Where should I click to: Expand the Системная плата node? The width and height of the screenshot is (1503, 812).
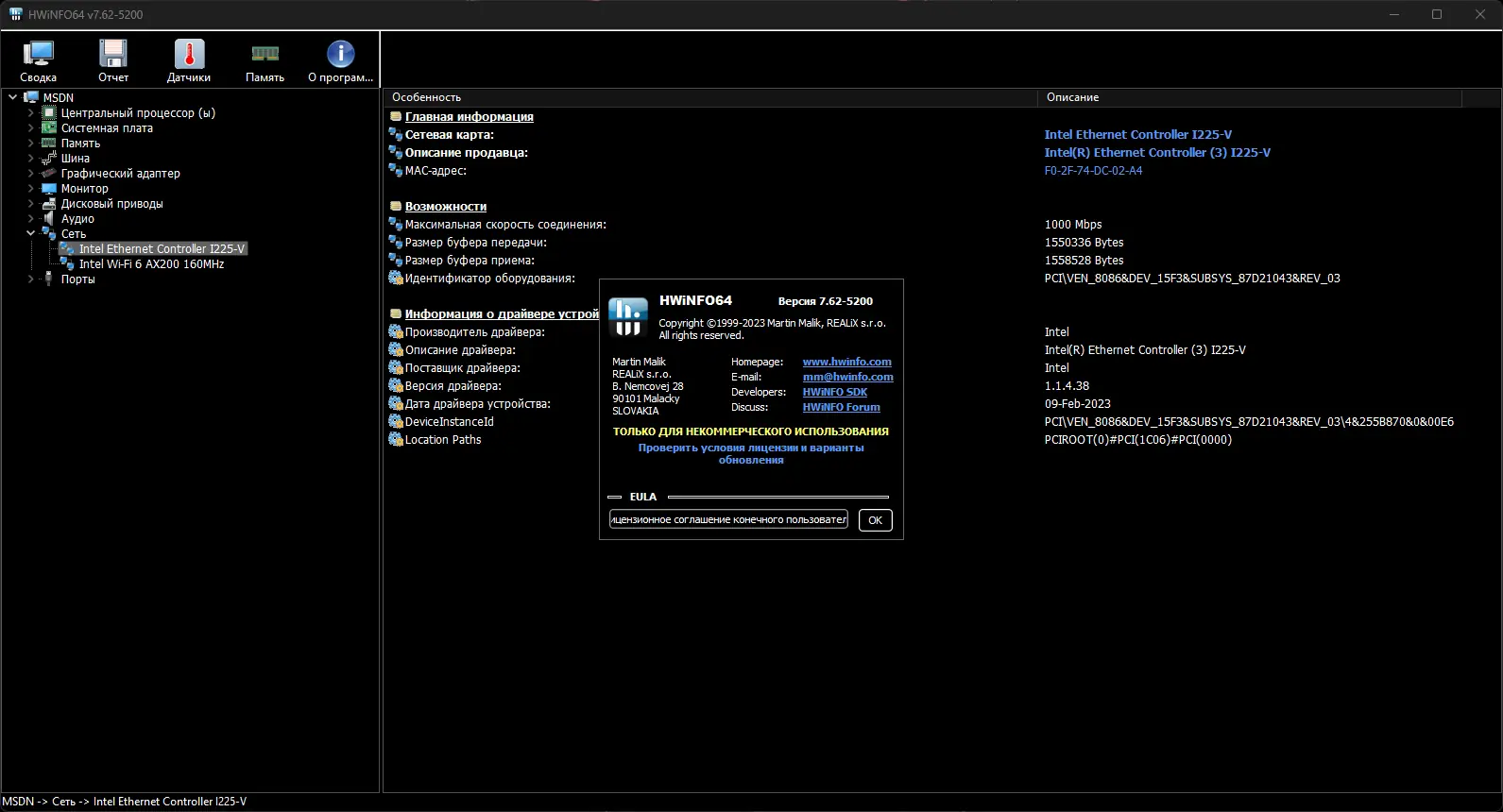click(x=30, y=127)
